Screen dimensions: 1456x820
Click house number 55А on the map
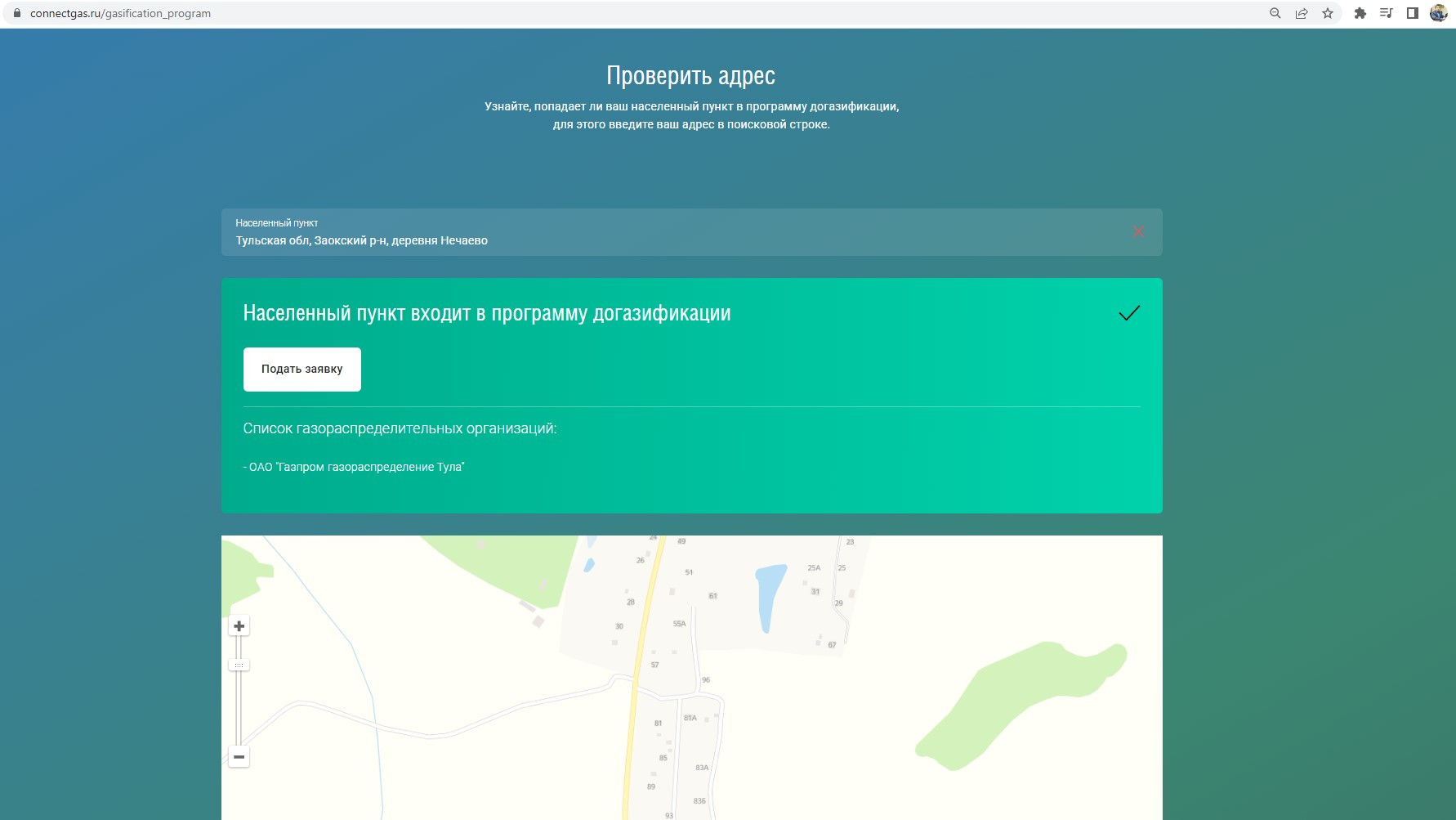pos(679,624)
